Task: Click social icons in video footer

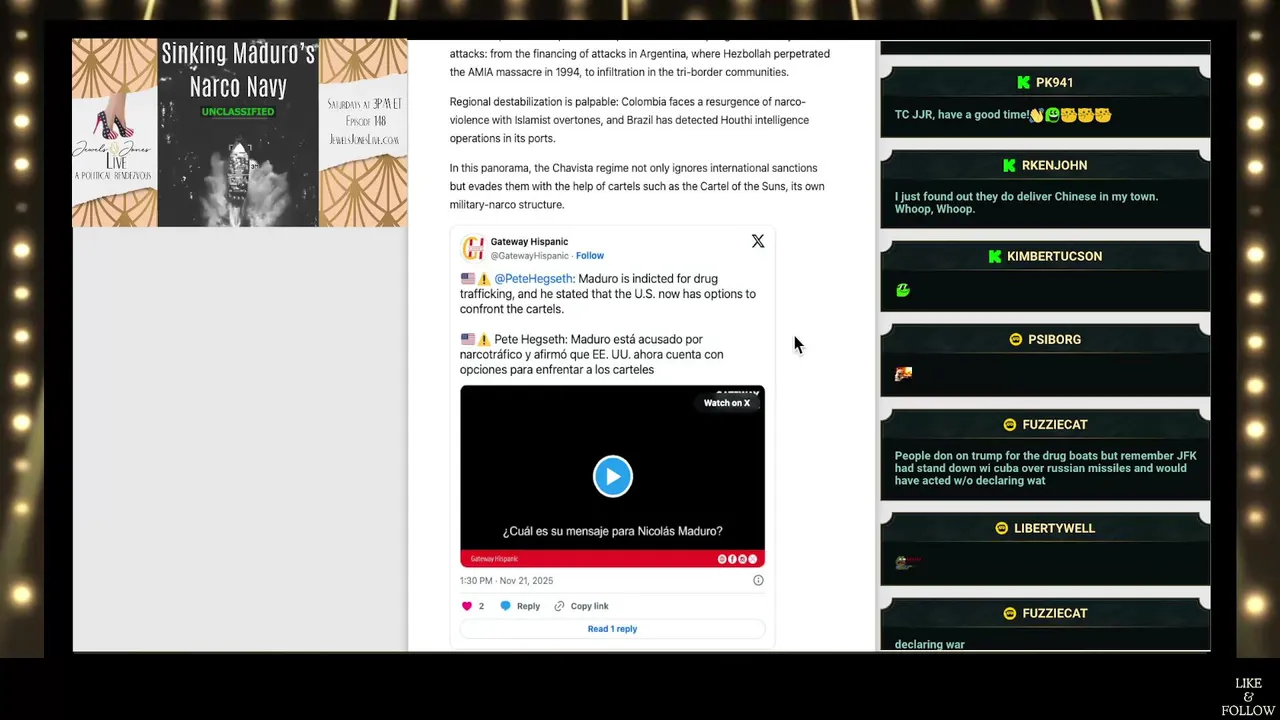Action: point(738,559)
